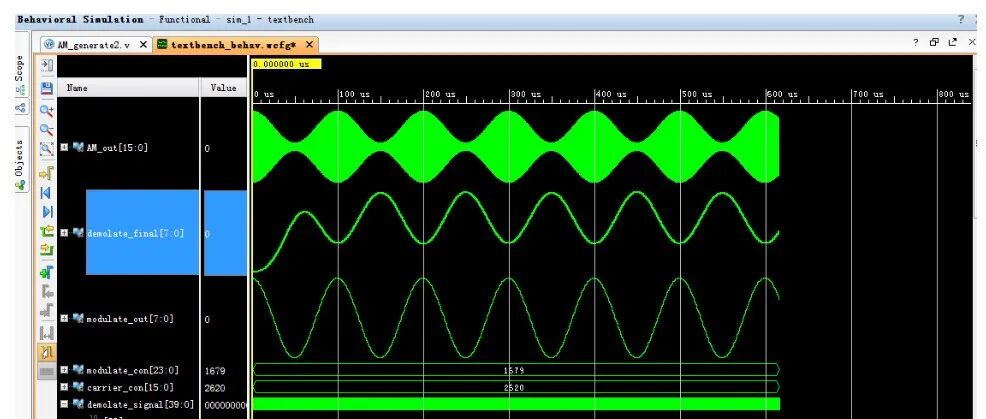The height and width of the screenshot is (419, 986).
Task: Click the help question mark in waveform tab bar
Action: 916,43
